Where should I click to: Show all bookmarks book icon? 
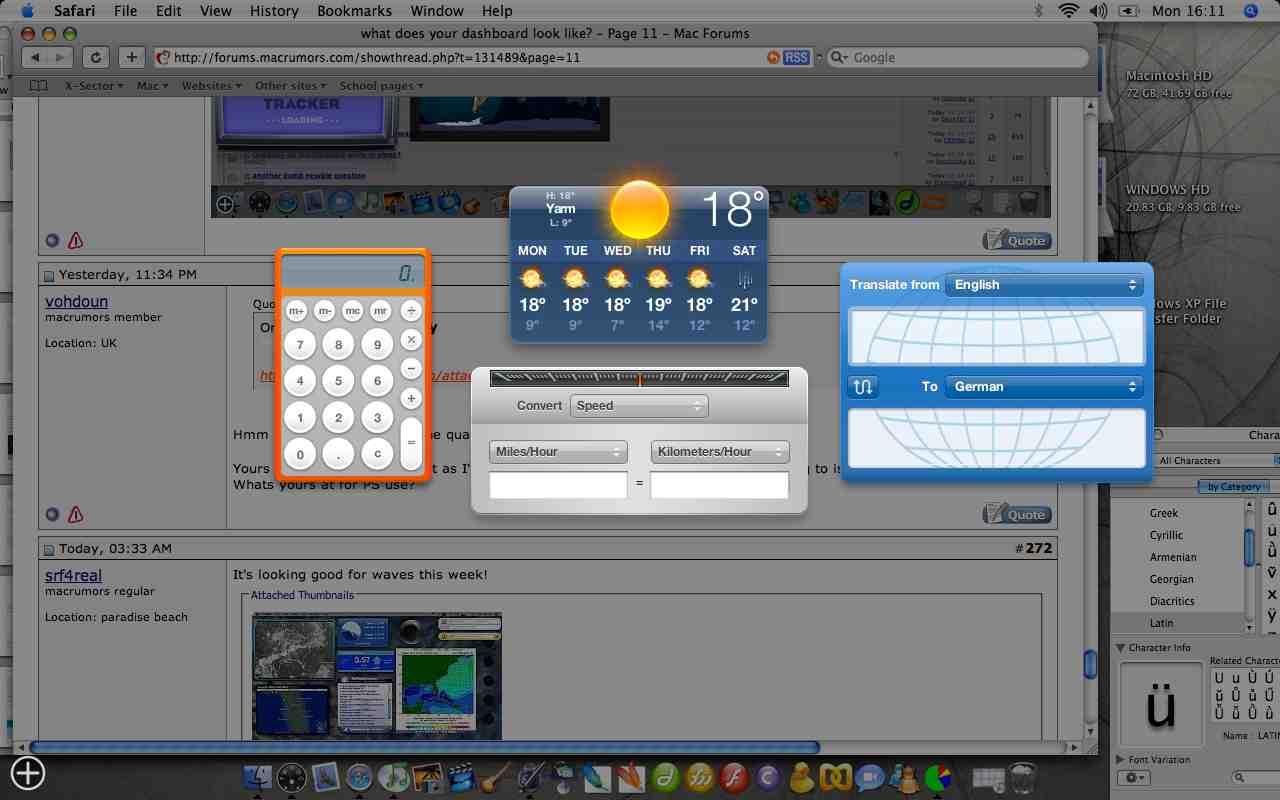(38, 86)
